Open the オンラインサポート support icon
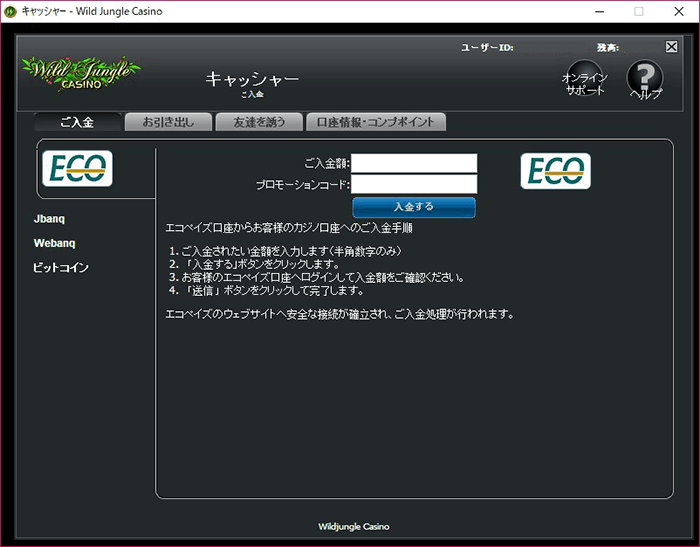The image size is (700, 547). pyautogui.click(x=585, y=80)
